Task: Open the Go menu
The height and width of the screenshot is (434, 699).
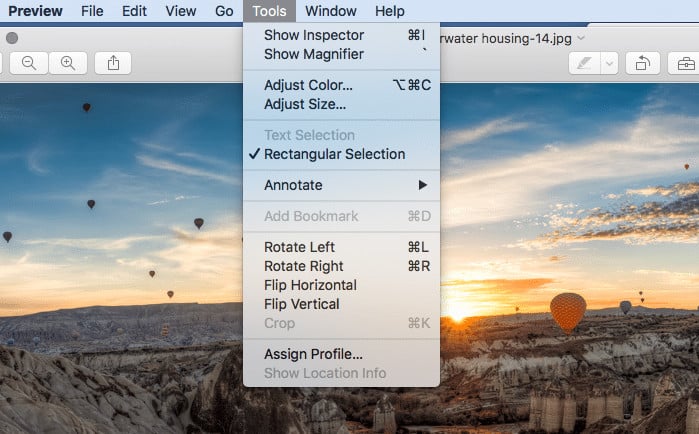Action: click(x=224, y=11)
